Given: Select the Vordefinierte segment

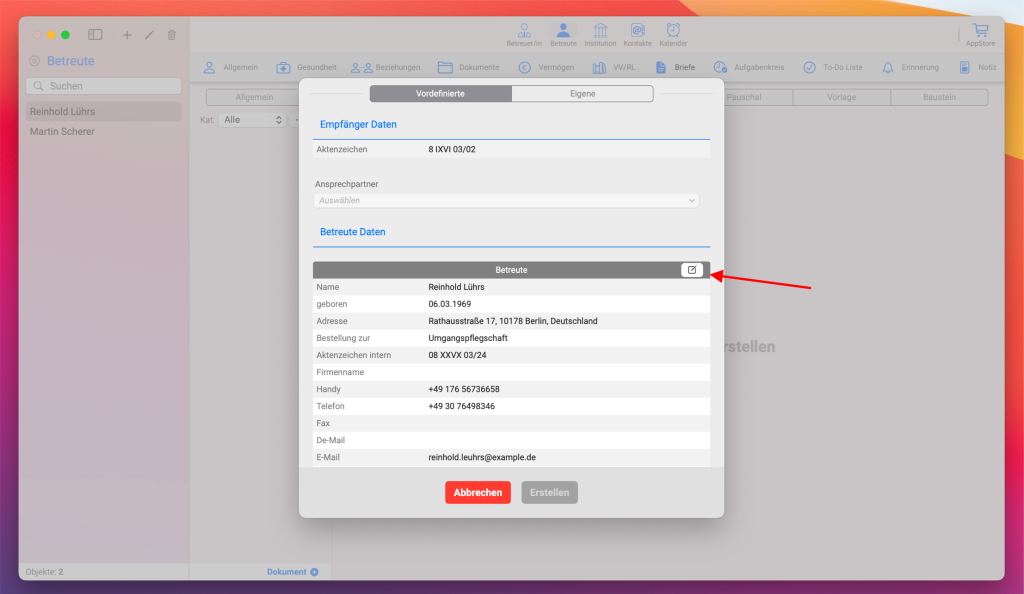Looking at the screenshot, I should (440, 94).
